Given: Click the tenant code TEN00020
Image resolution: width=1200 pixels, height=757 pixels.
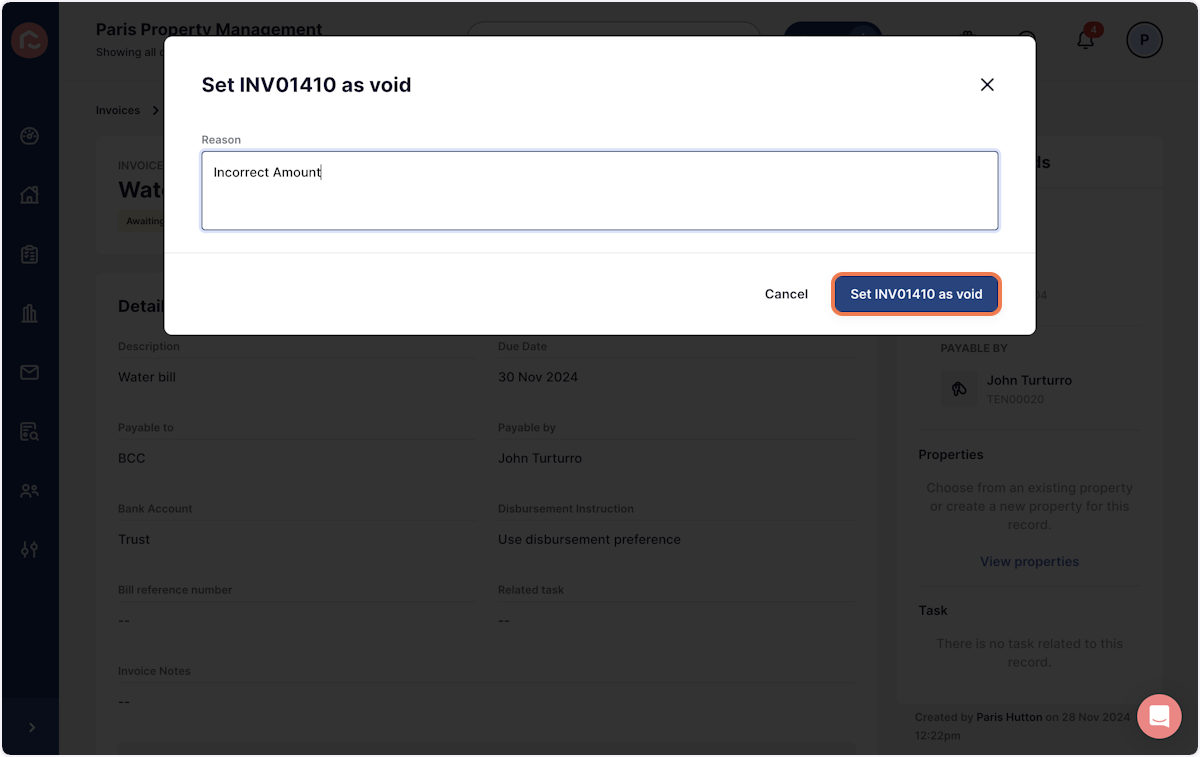Looking at the screenshot, I should pyautogui.click(x=1015, y=399).
